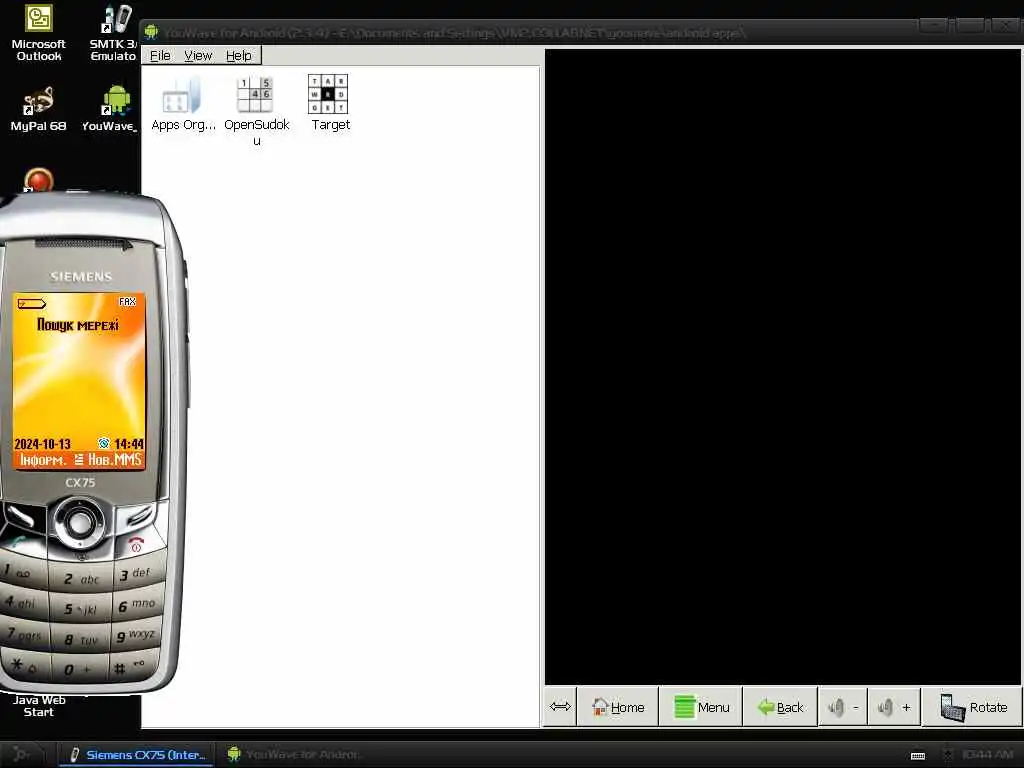Click the Back button in YouWave
The height and width of the screenshot is (768, 1024).
(x=780, y=707)
